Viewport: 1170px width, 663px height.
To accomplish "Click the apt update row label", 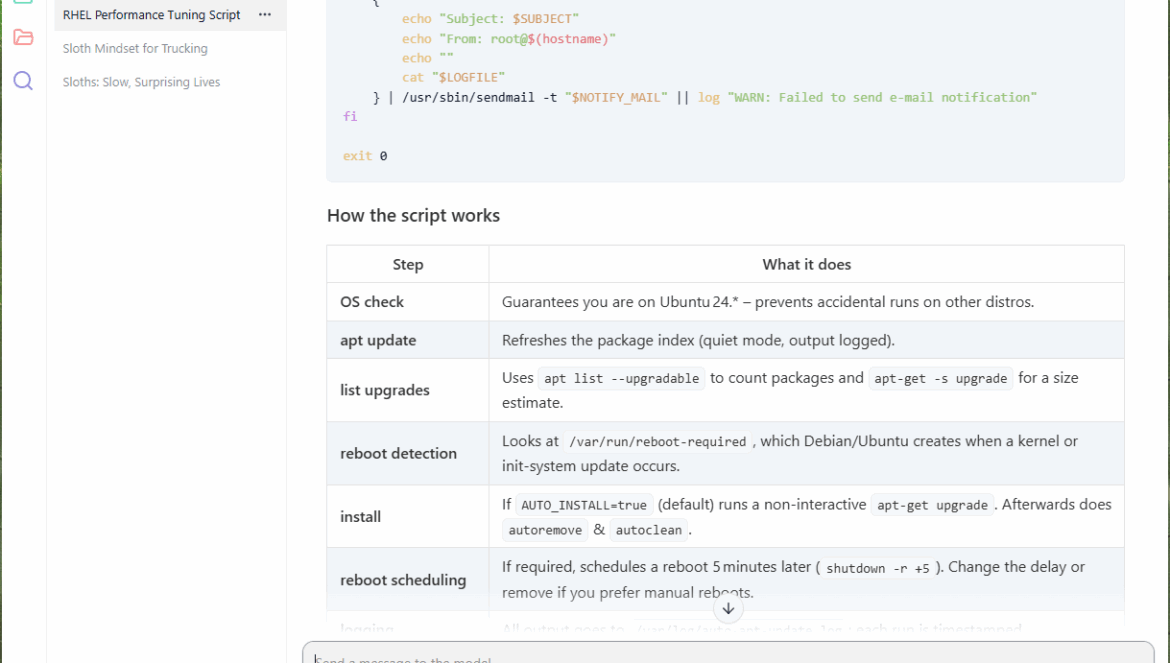I will click(378, 340).
